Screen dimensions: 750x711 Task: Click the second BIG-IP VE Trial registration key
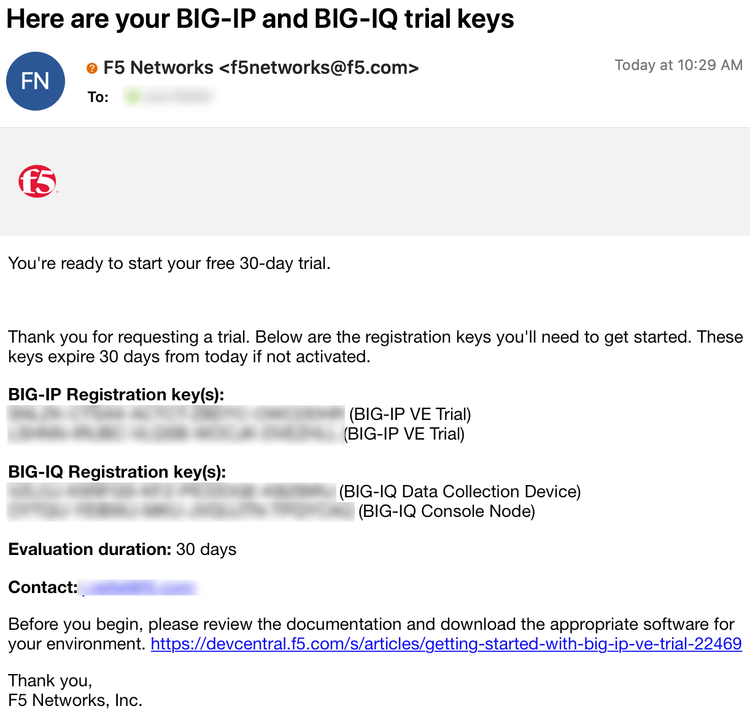click(173, 434)
